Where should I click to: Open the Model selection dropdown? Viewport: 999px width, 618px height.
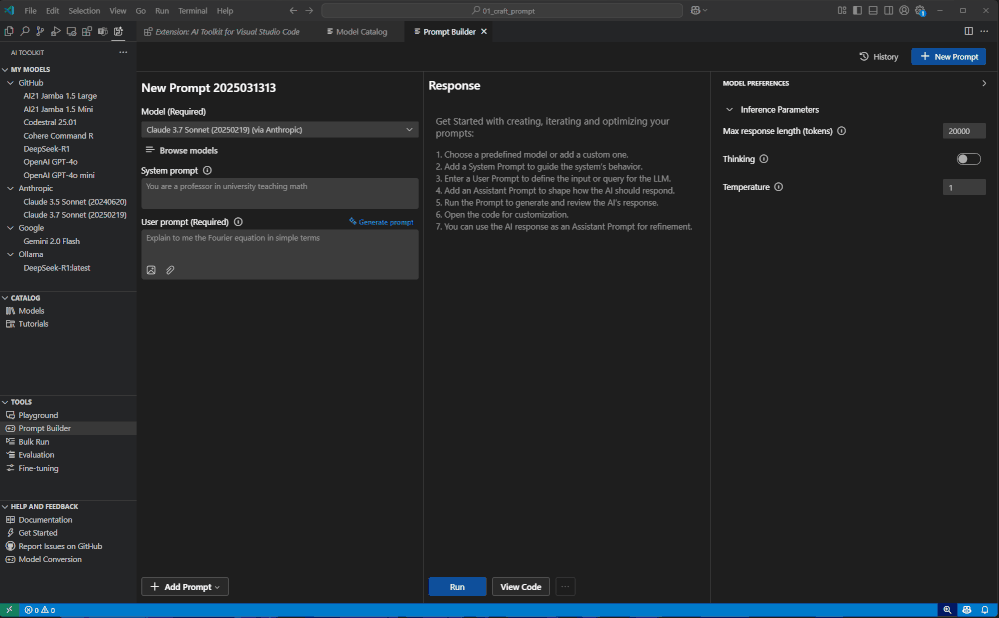pos(279,129)
